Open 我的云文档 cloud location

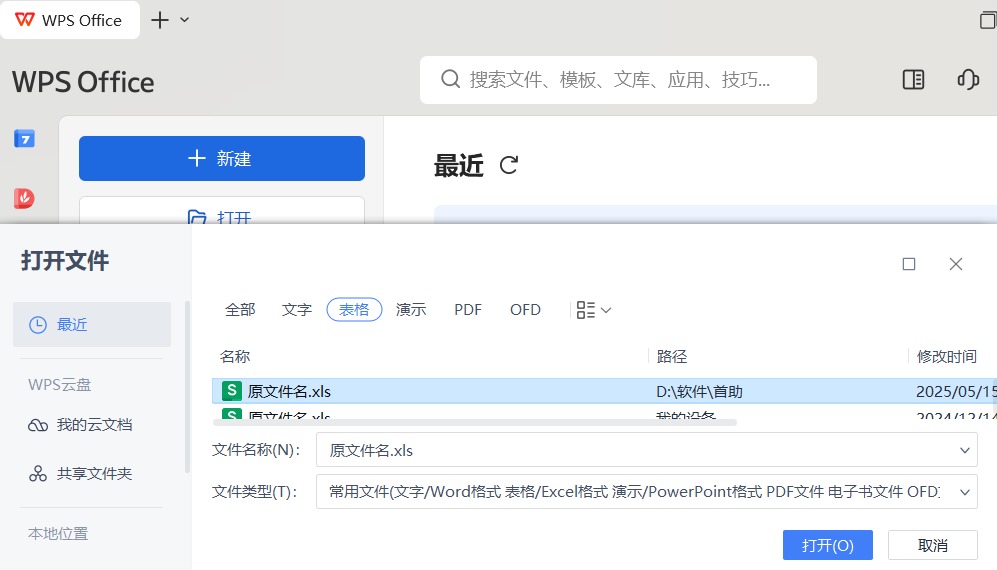pos(92,425)
